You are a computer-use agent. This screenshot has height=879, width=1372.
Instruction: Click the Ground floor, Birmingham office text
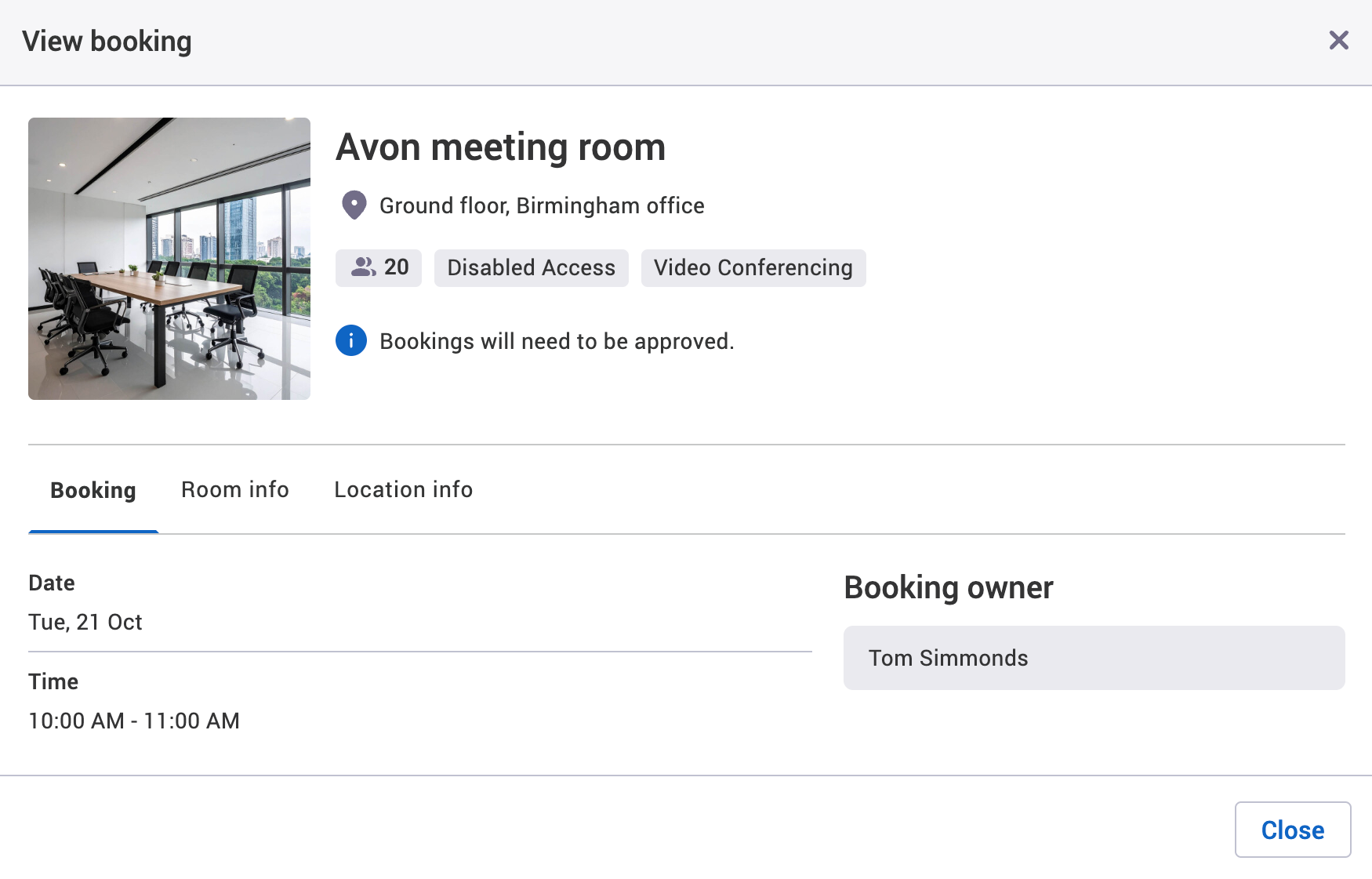(x=541, y=205)
